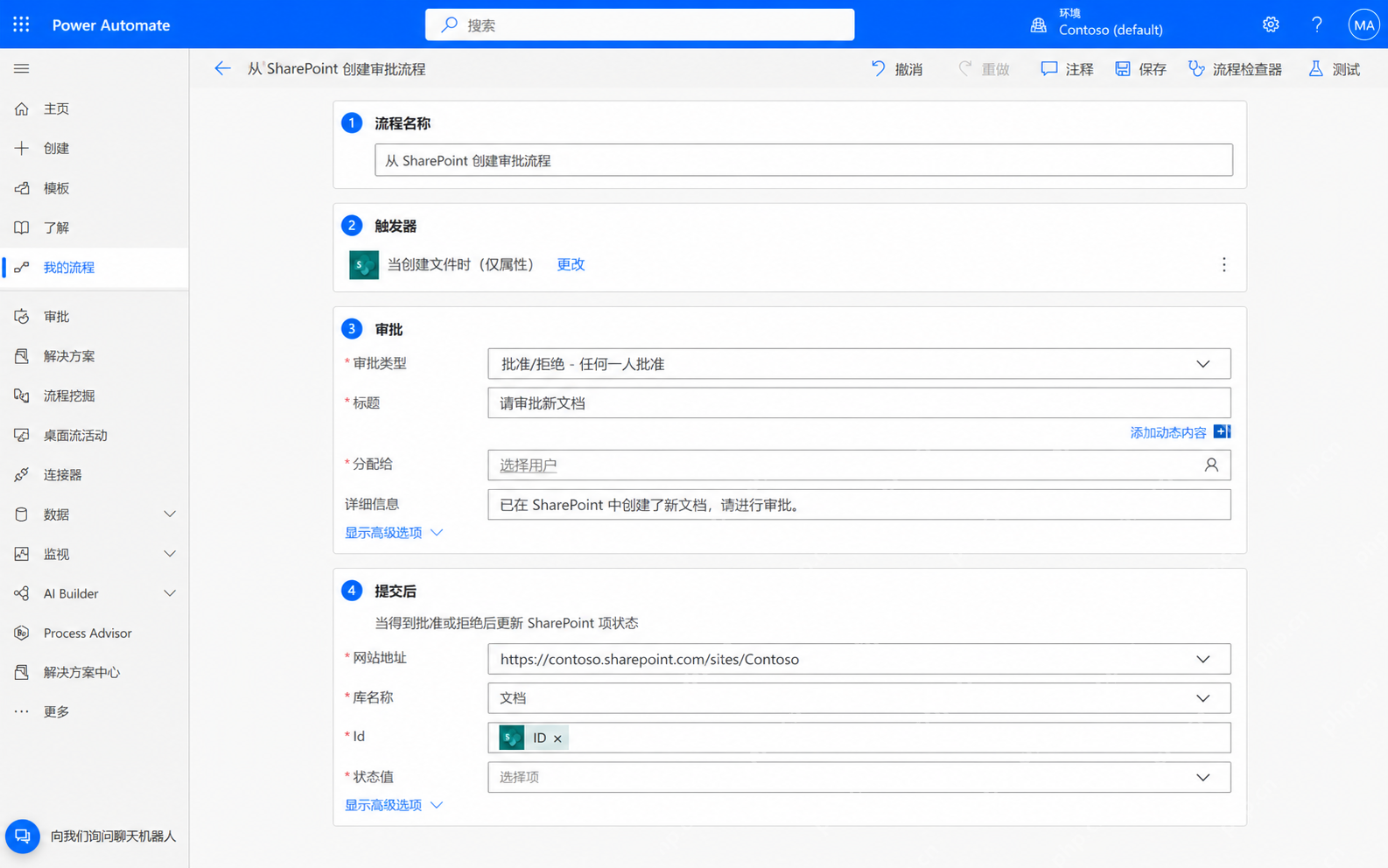Open the app launcher waffle icon
This screenshot has width=1388, height=868.
click(x=21, y=24)
